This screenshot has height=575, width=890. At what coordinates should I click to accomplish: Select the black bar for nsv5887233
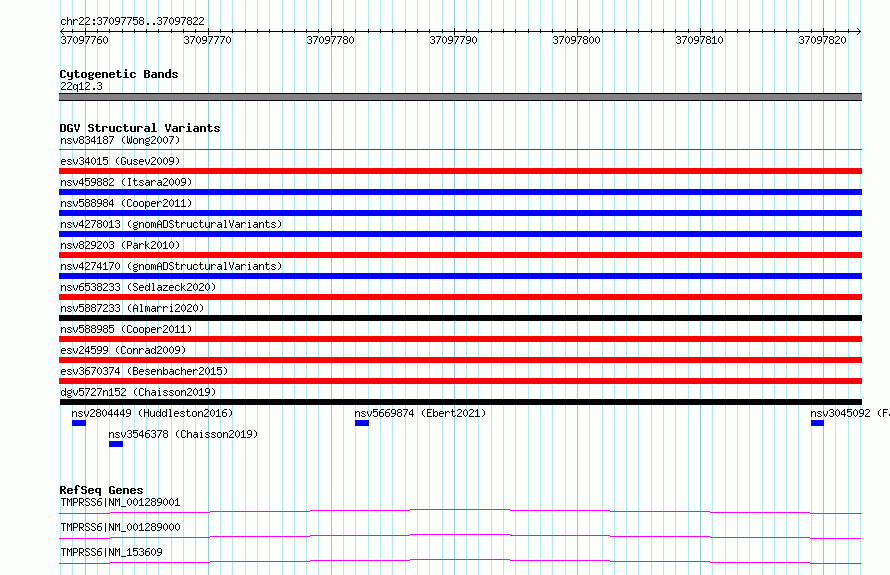tap(460, 318)
